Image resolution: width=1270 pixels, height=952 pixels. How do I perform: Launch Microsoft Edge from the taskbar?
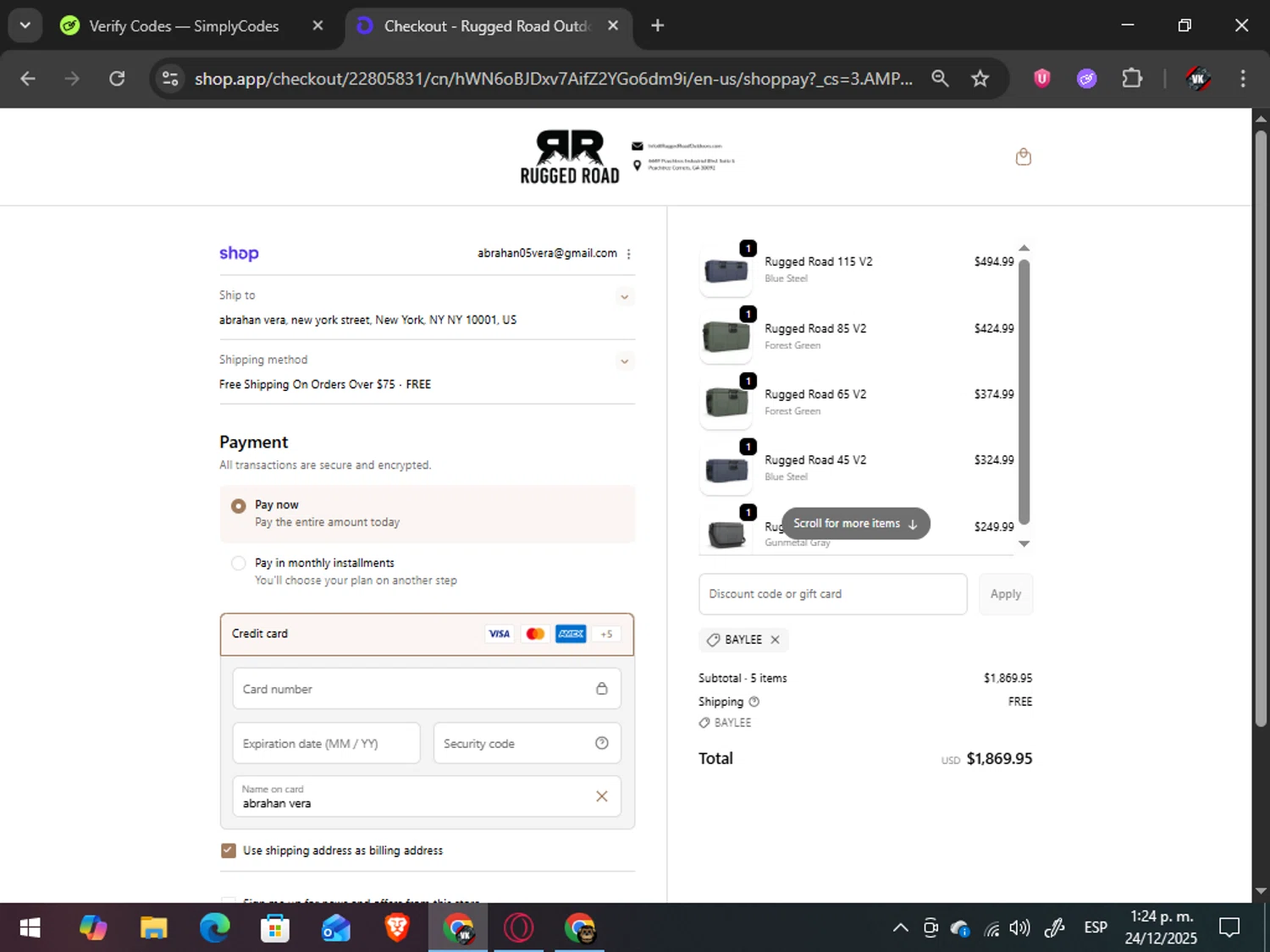coord(214,928)
